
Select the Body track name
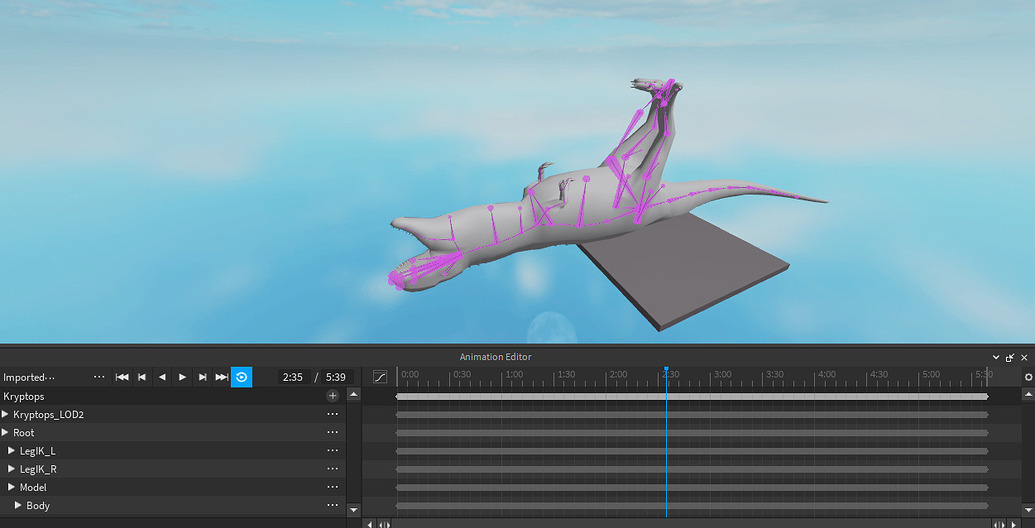click(38, 506)
